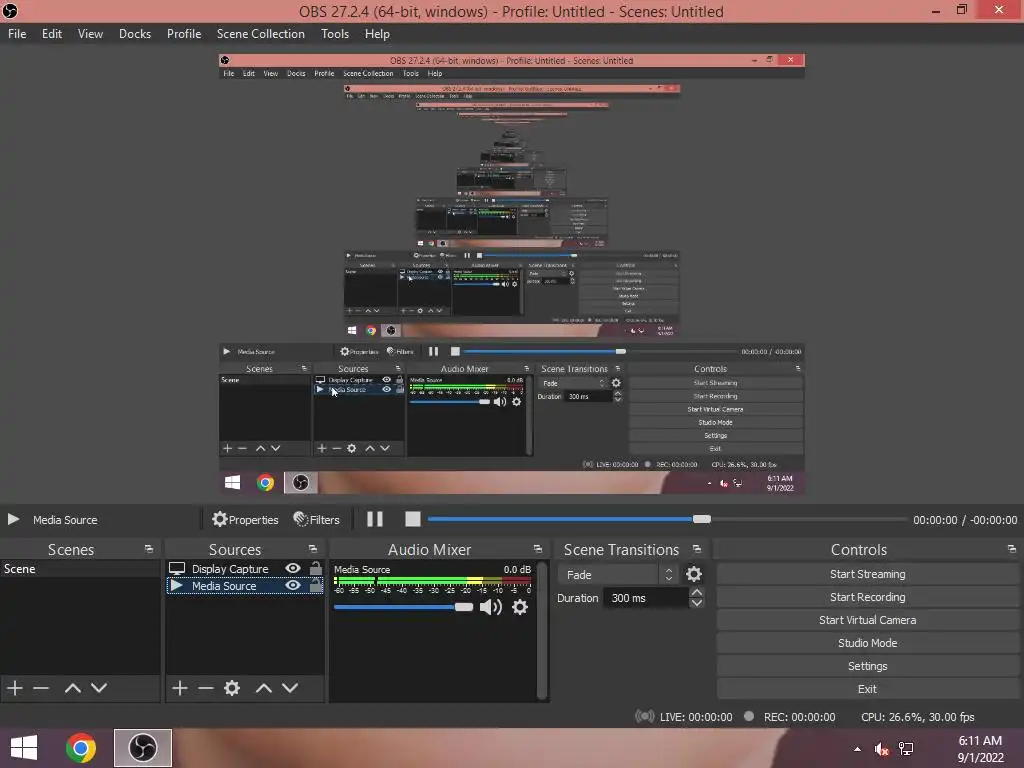
Task: Click the Duration 300 ms field
Action: click(x=645, y=598)
